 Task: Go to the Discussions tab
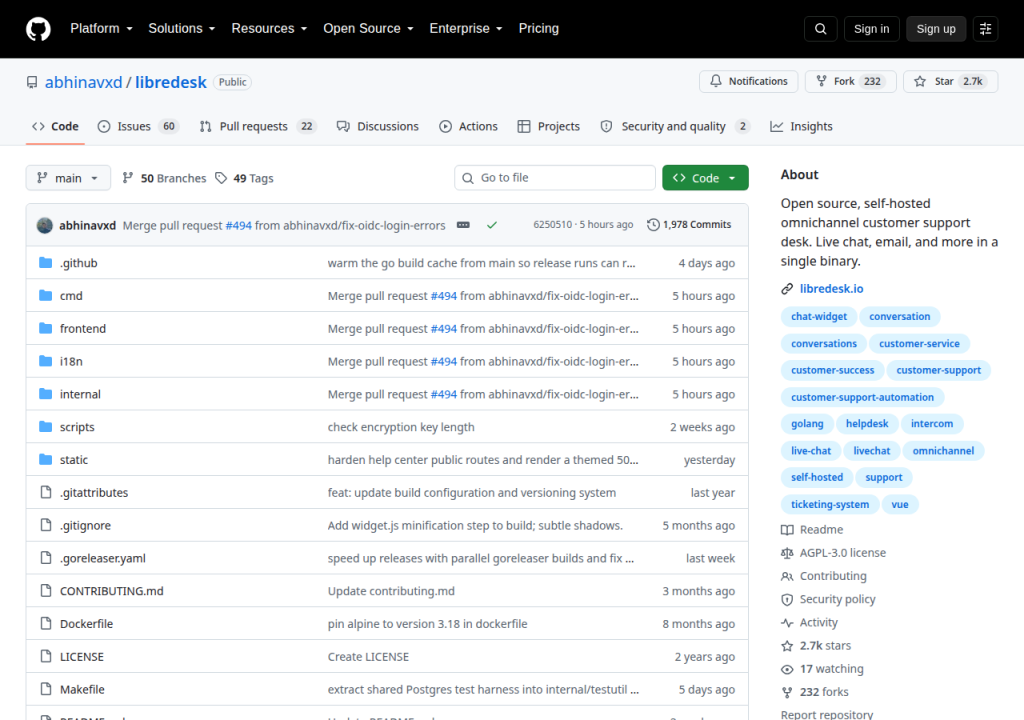click(x=377, y=127)
